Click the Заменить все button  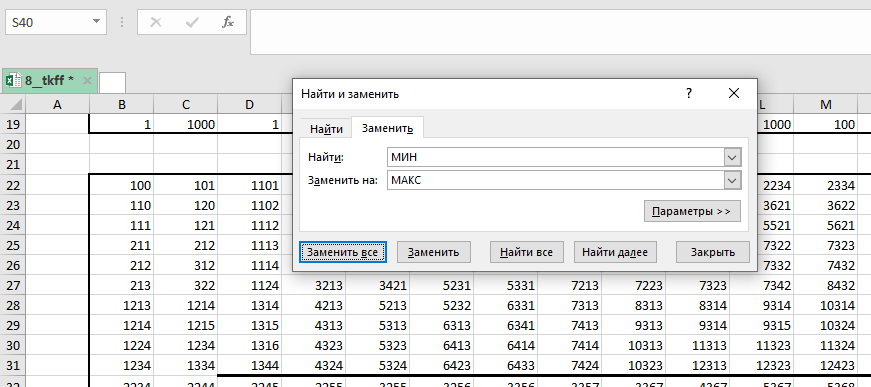pyautogui.click(x=342, y=252)
